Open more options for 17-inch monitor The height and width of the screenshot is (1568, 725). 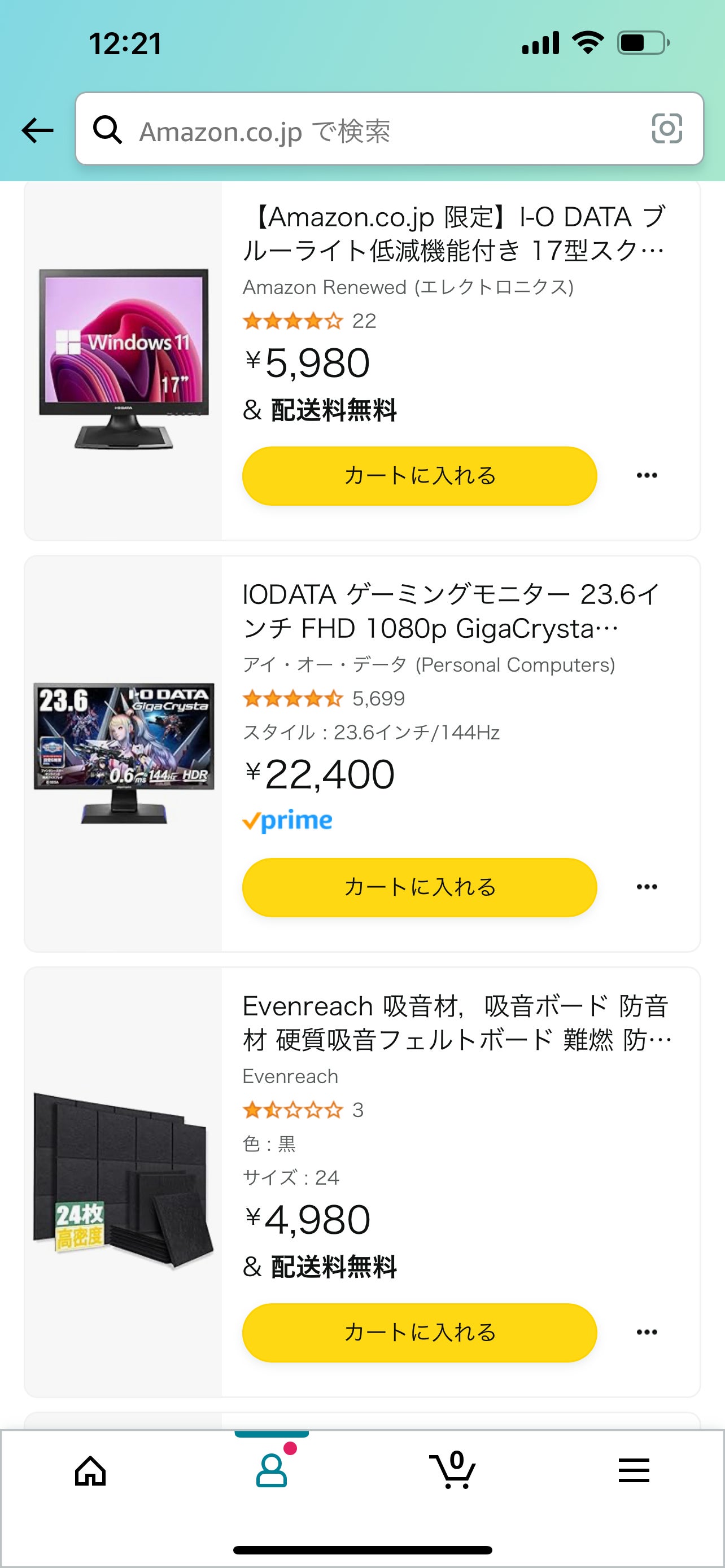(x=647, y=476)
